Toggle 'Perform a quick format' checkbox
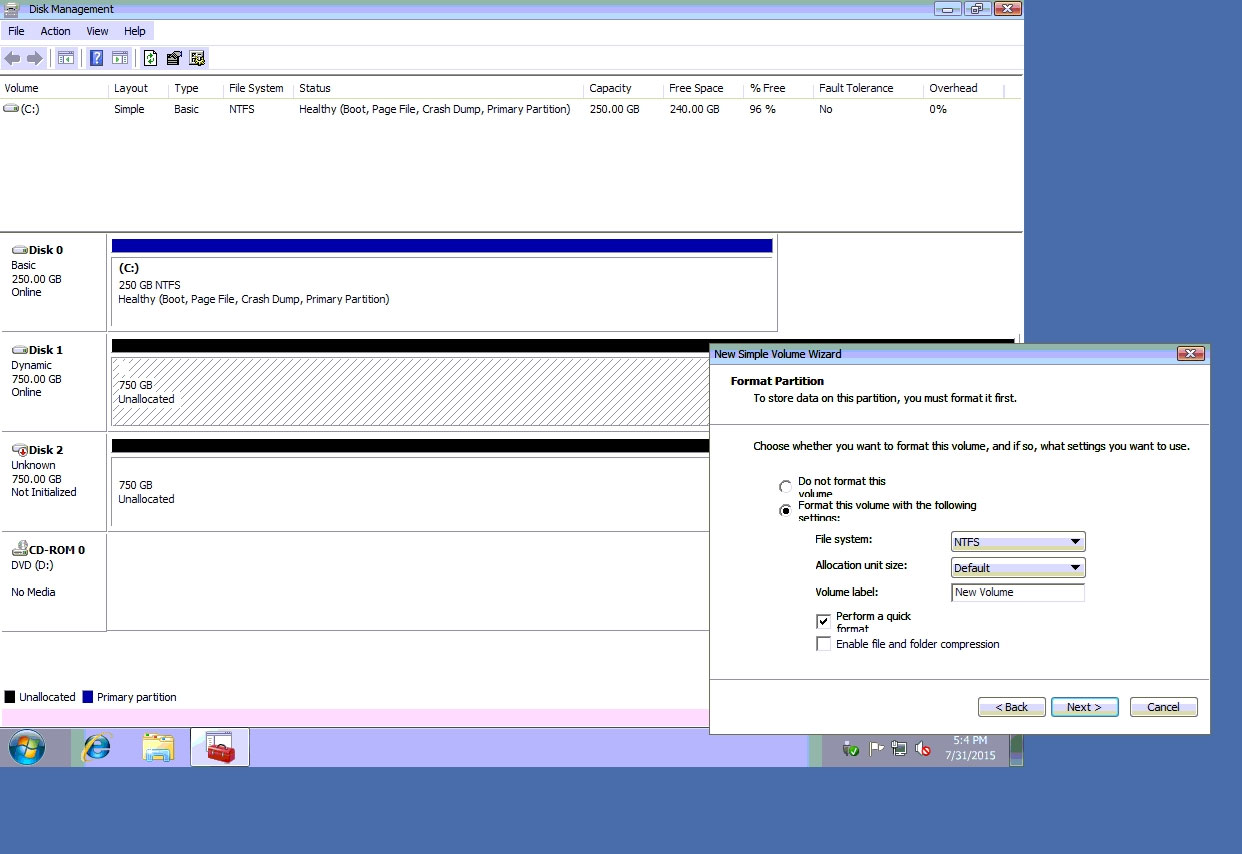The width and height of the screenshot is (1242, 854). (823, 622)
